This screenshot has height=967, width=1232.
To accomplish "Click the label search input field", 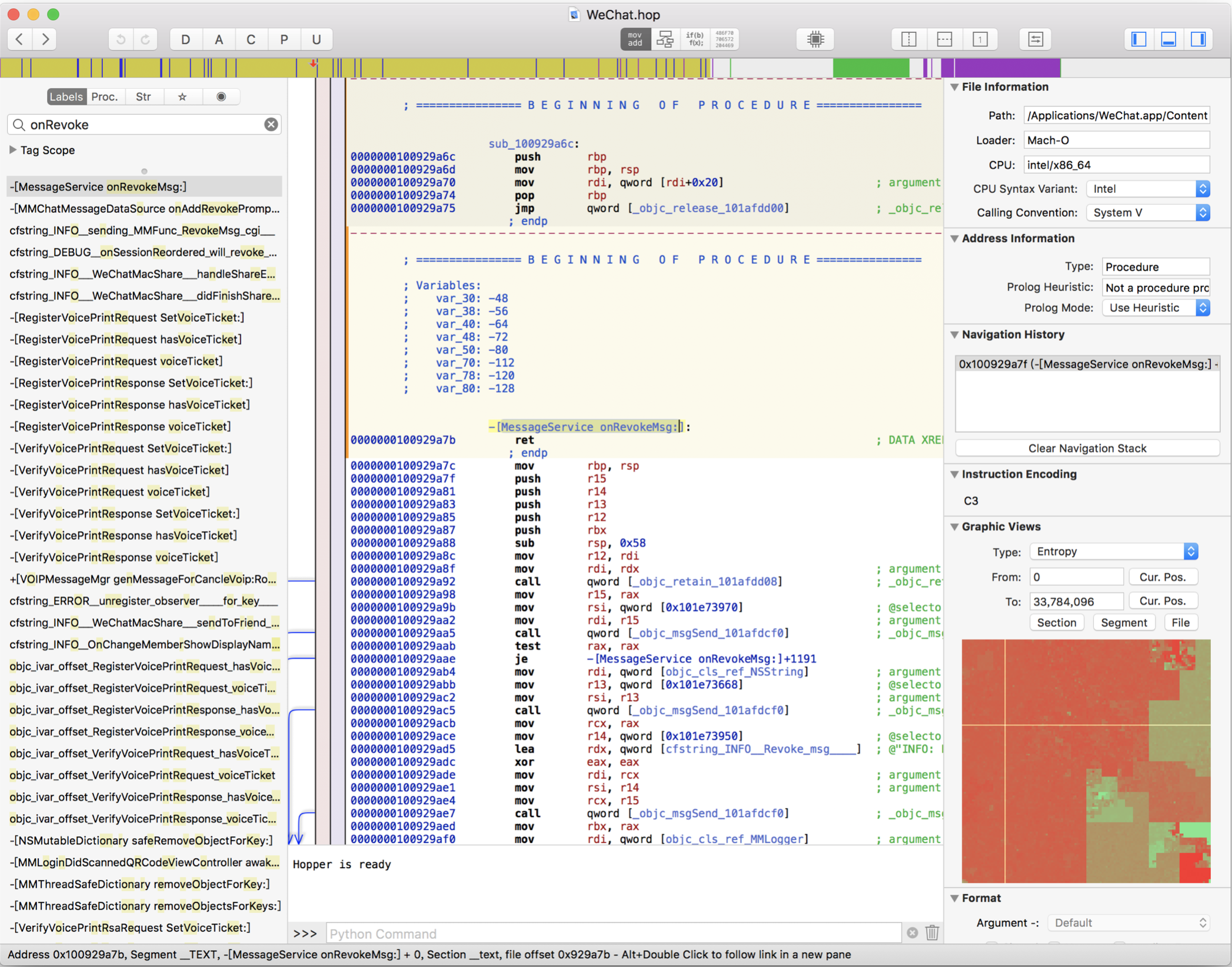I will click(x=144, y=125).
